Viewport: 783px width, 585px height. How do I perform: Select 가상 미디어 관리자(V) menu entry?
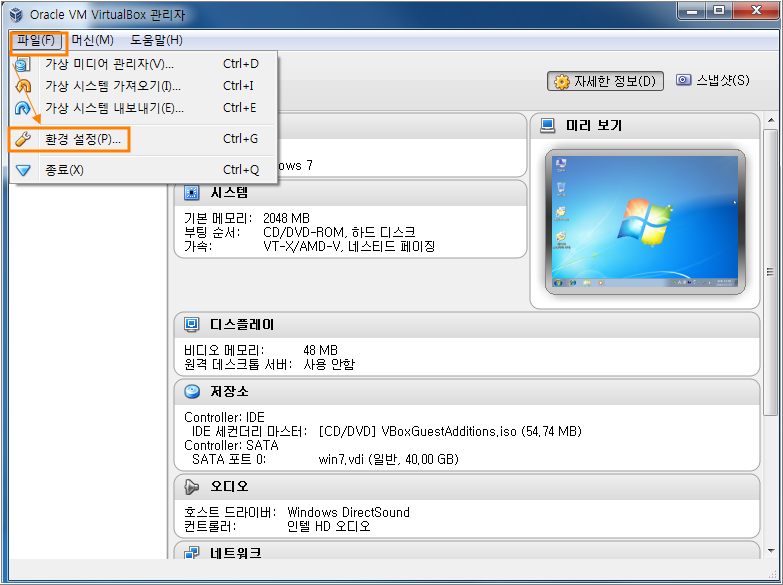[143, 64]
